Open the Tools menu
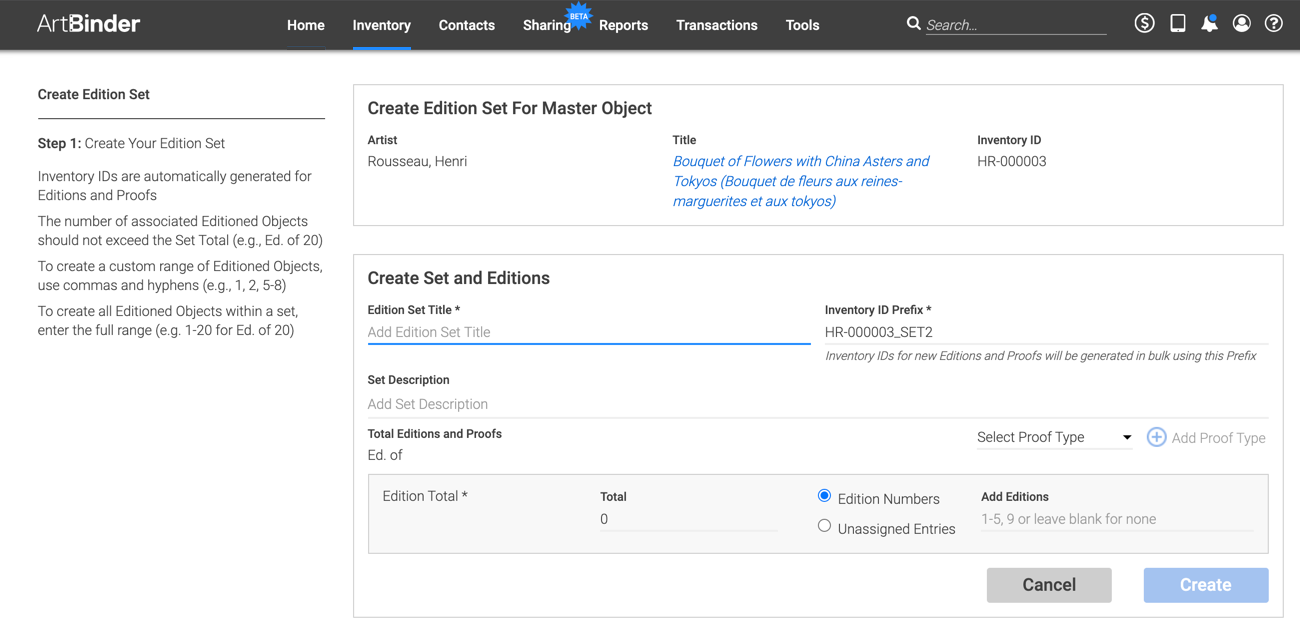Viewport: 1300px width, 627px height. tap(803, 25)
